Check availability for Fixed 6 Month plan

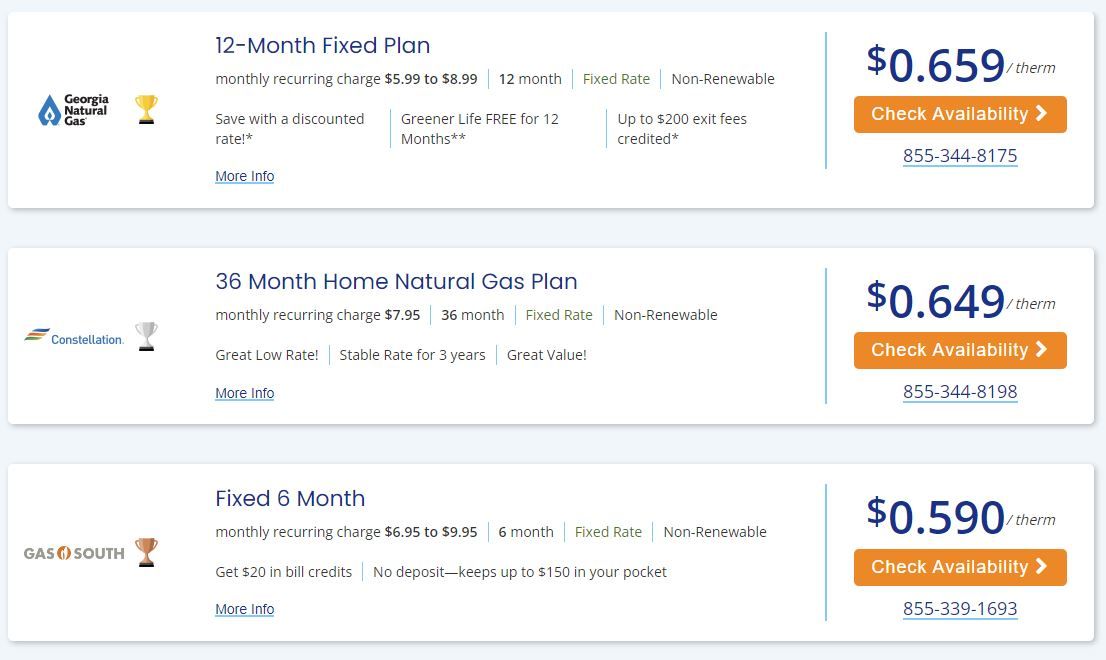point(960,567)
